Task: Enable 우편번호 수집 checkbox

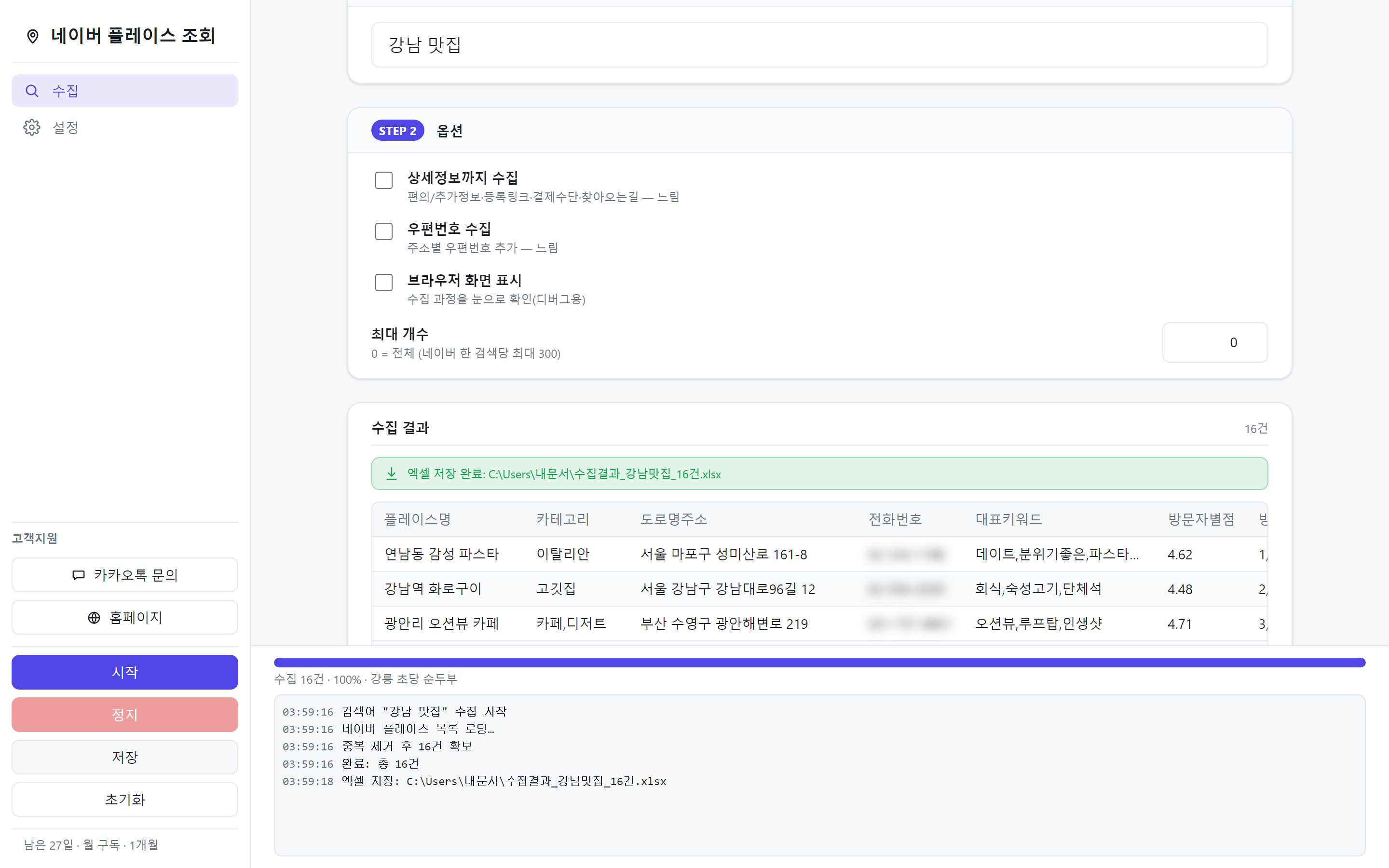Action: click(383, 231)
